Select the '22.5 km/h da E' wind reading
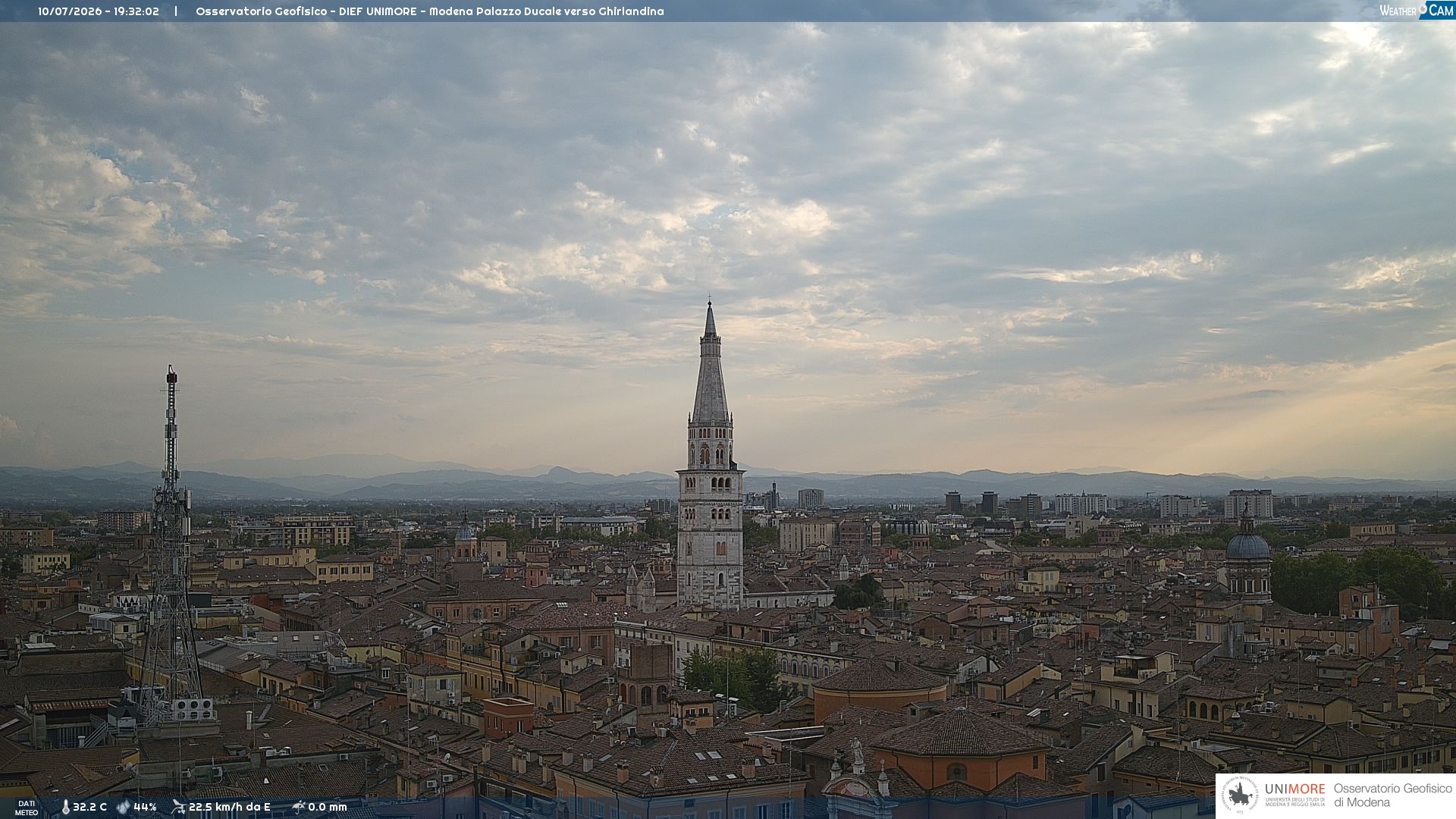Viewport: 1456px width, 819px height. [x=230, y=807]
